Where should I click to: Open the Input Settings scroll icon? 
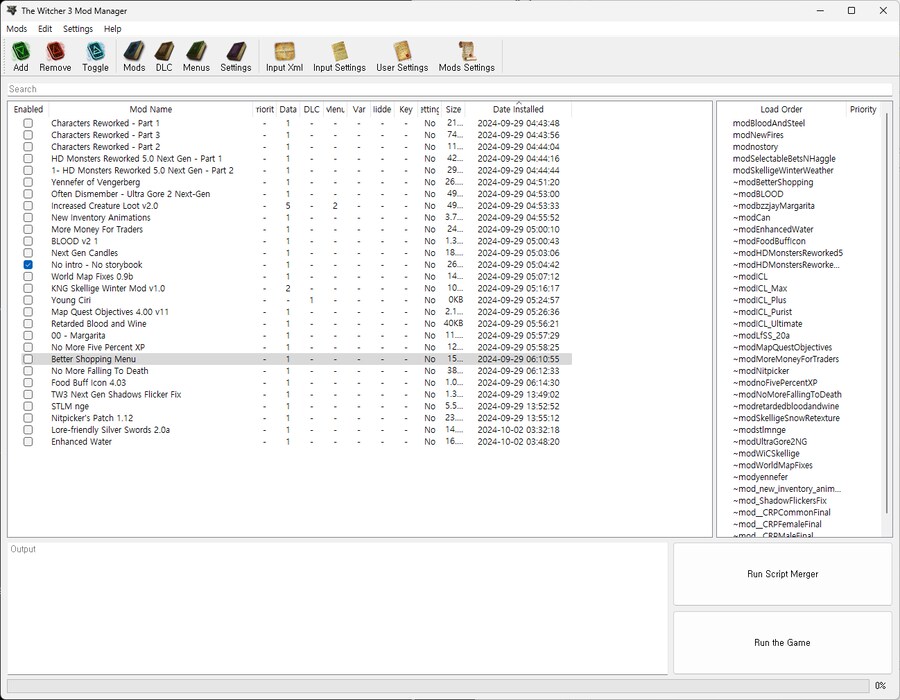(339, 57)
